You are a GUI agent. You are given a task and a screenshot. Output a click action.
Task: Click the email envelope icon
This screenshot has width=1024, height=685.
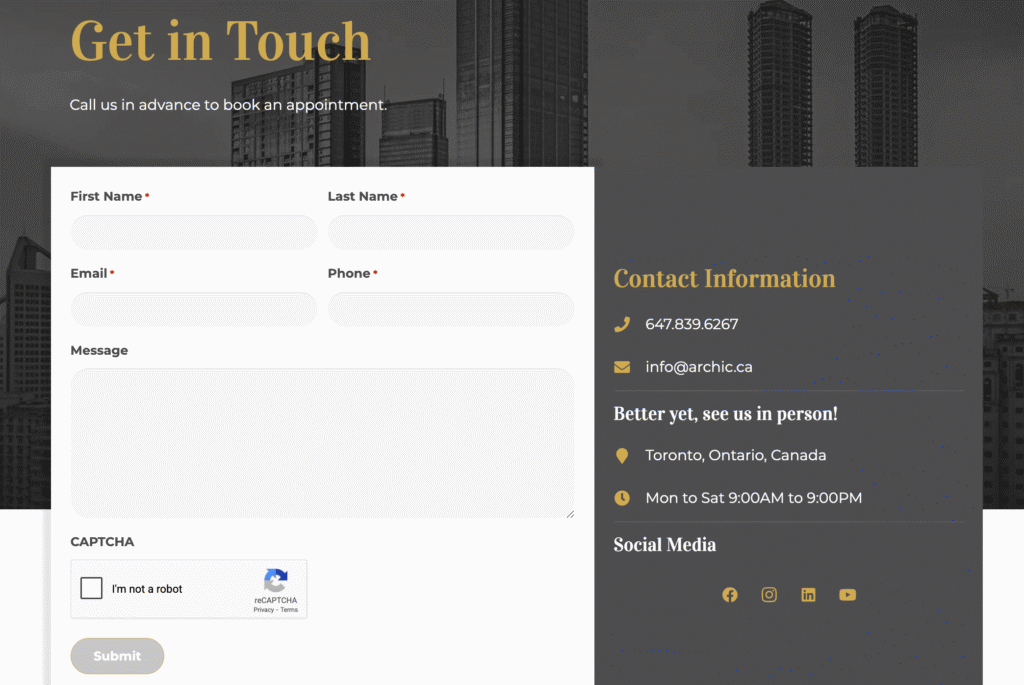(622, 368)
